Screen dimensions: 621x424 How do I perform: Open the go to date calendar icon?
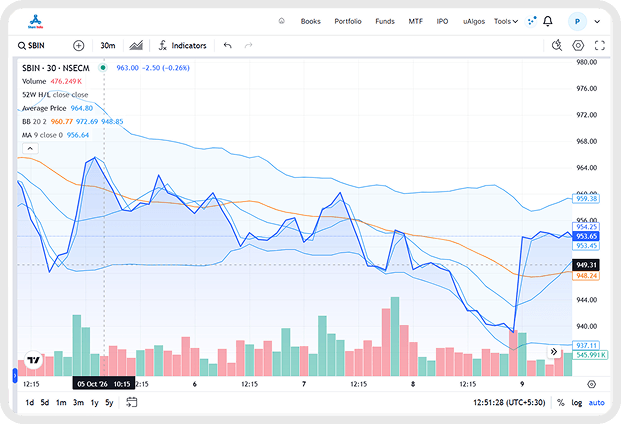click(x=132, y=402)
